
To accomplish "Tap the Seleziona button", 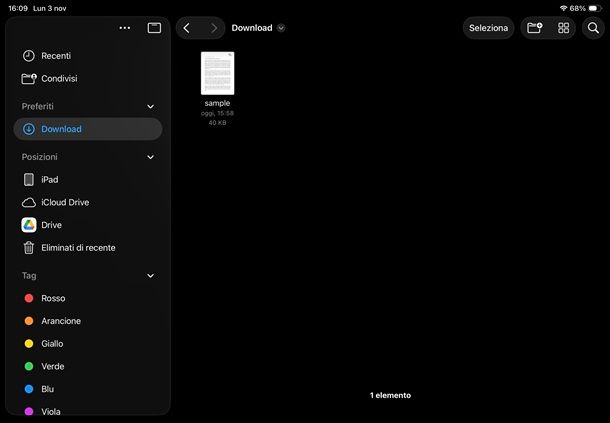I will point(488,28).
